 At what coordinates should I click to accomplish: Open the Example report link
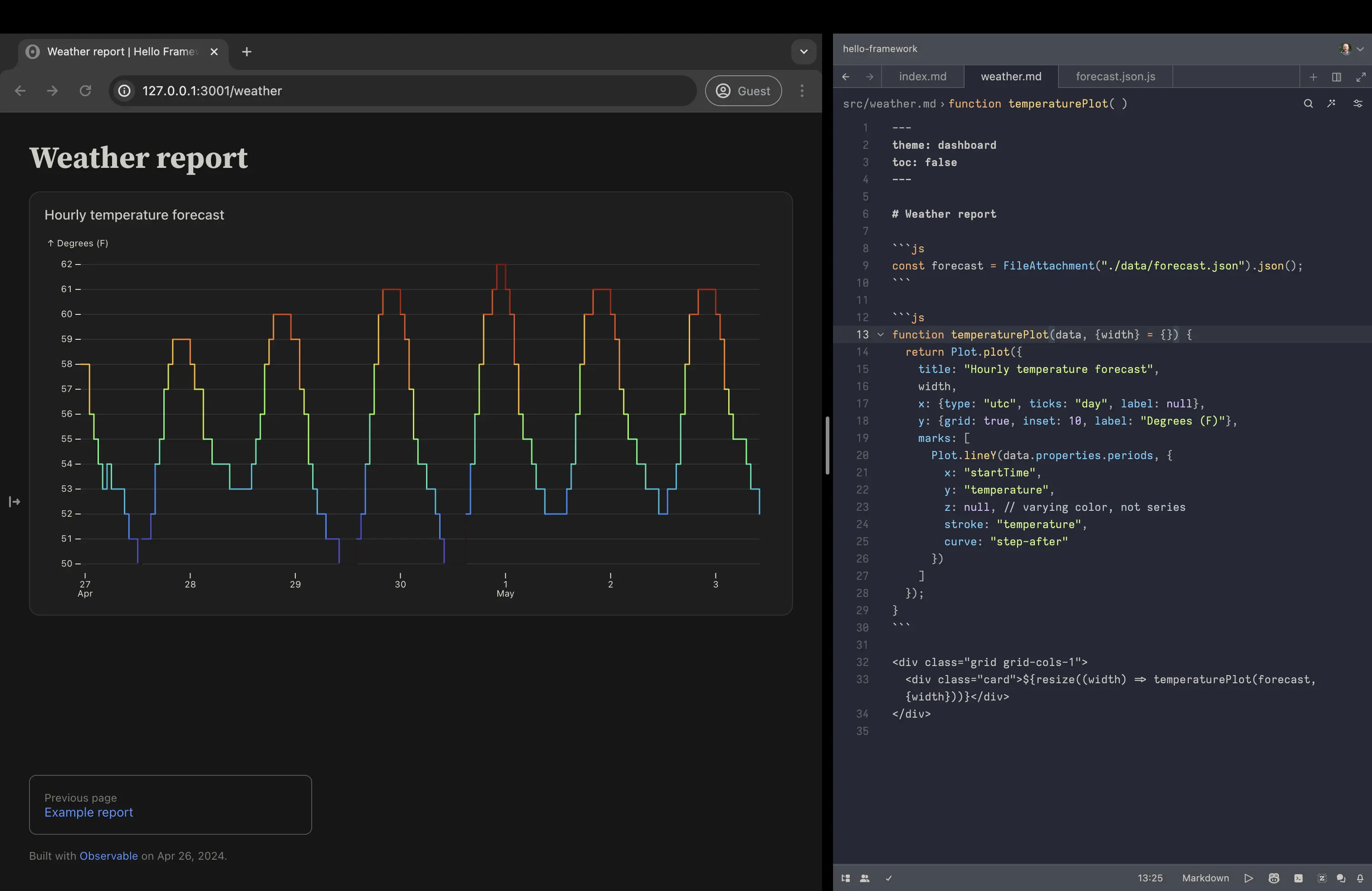click(x=89, y=812)
